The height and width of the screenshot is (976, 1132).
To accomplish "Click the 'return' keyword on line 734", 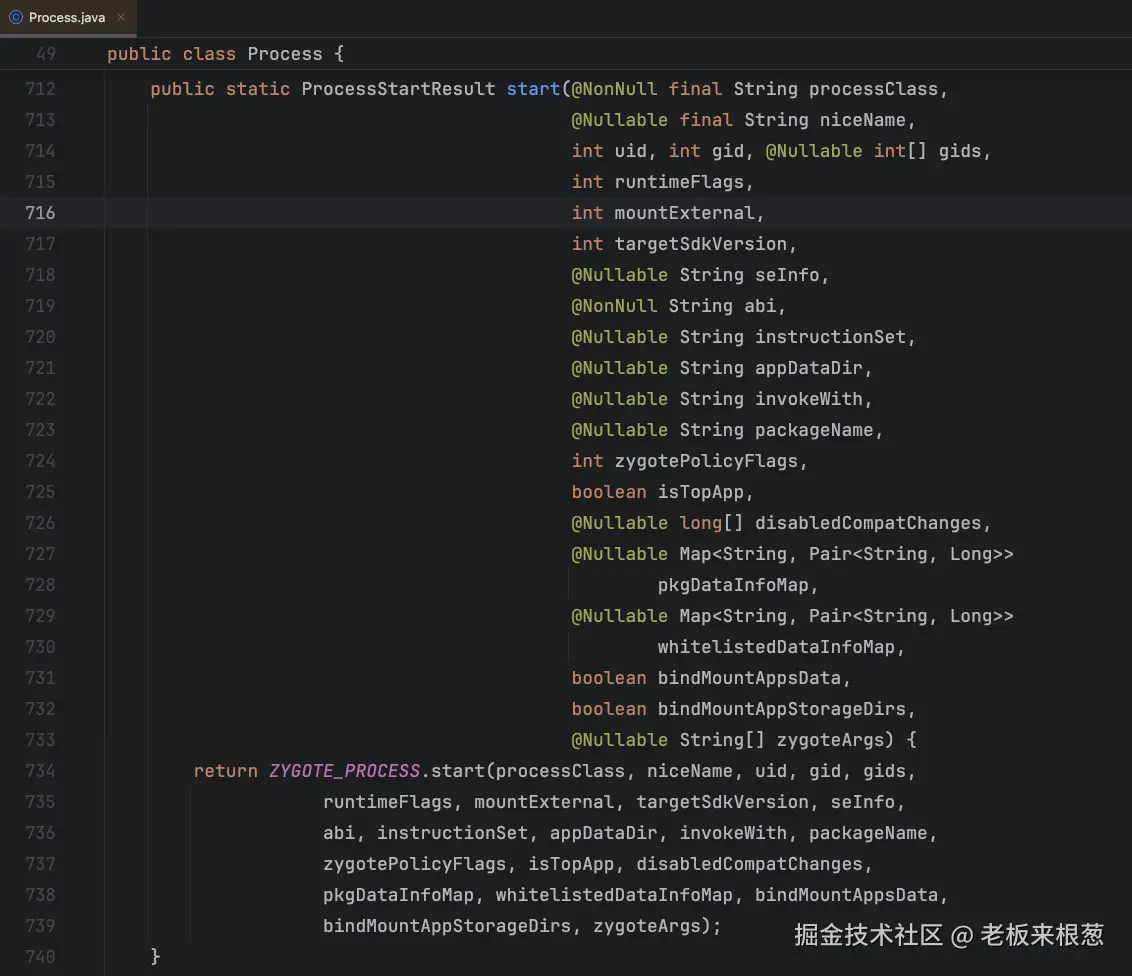I will coord(225,772).
